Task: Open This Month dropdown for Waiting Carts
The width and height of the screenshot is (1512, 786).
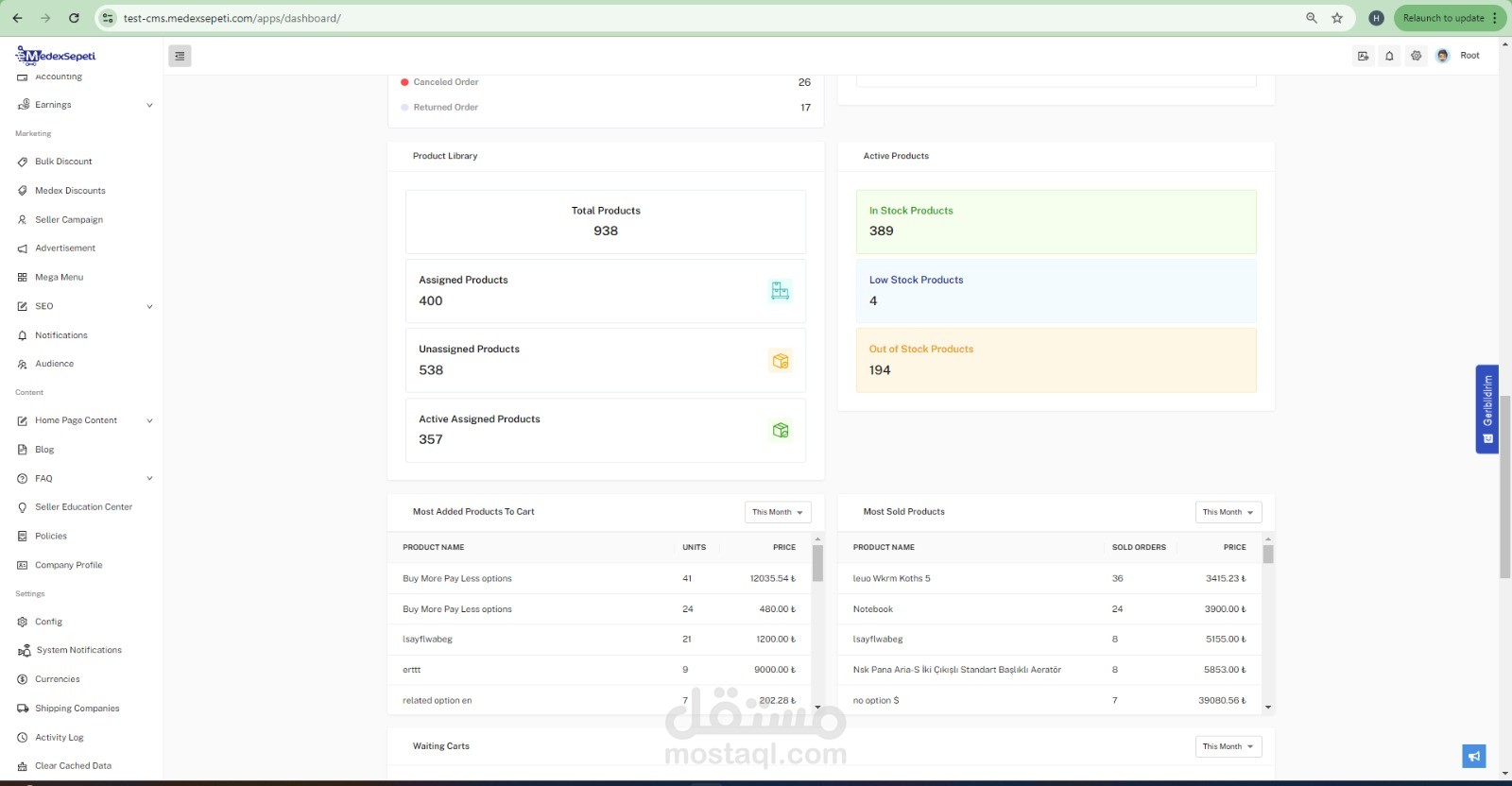Action: (x=1228, y=746)
